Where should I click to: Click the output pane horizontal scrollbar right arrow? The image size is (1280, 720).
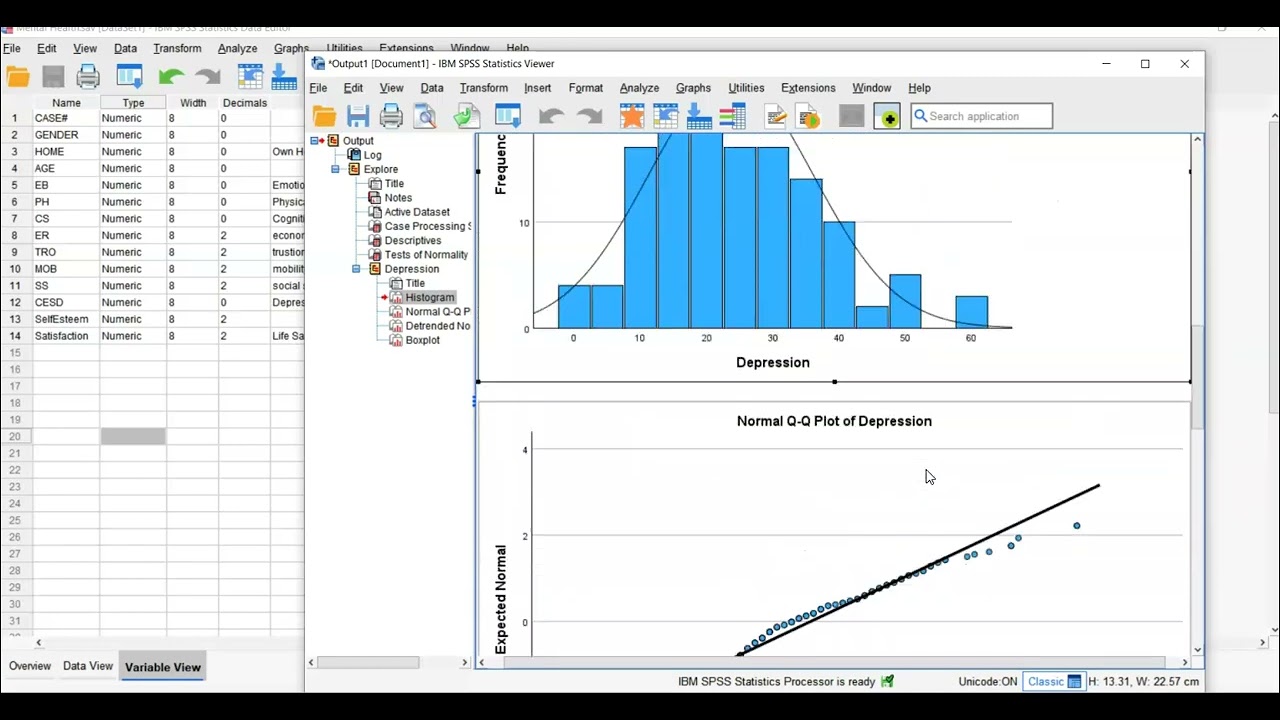(x=1185, y=662)
